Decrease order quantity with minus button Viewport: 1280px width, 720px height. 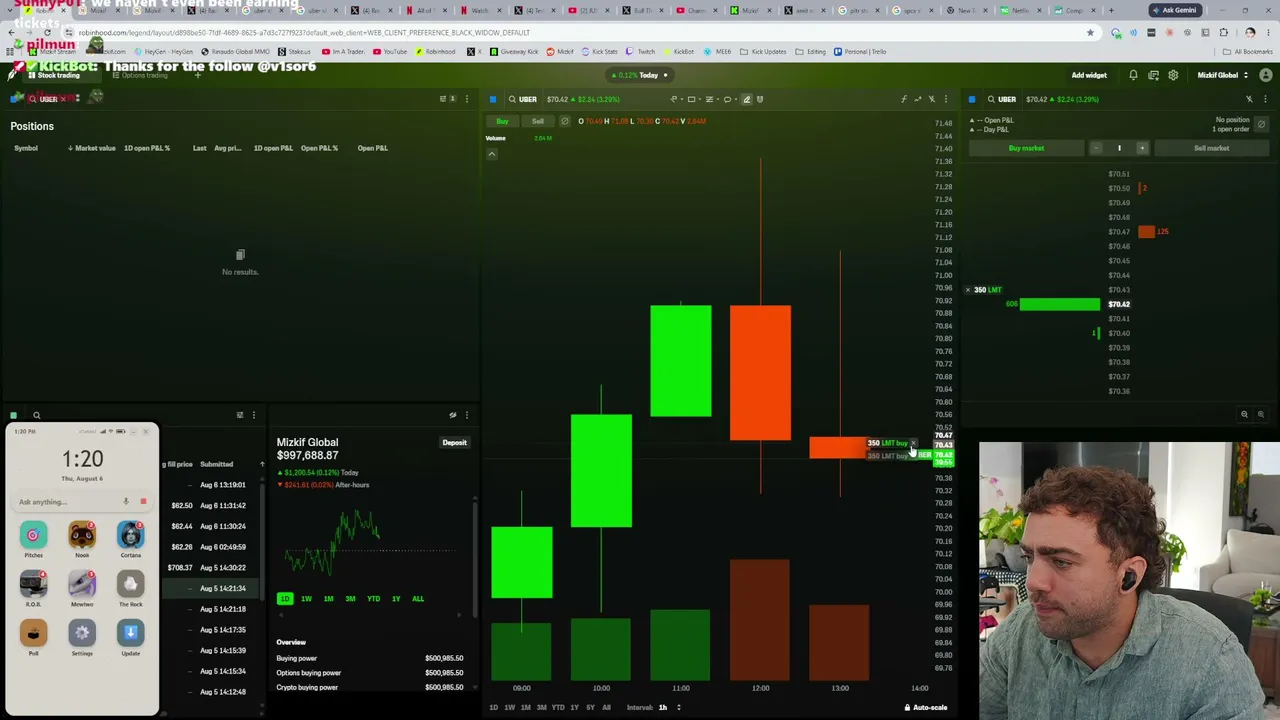[1096, 148]
